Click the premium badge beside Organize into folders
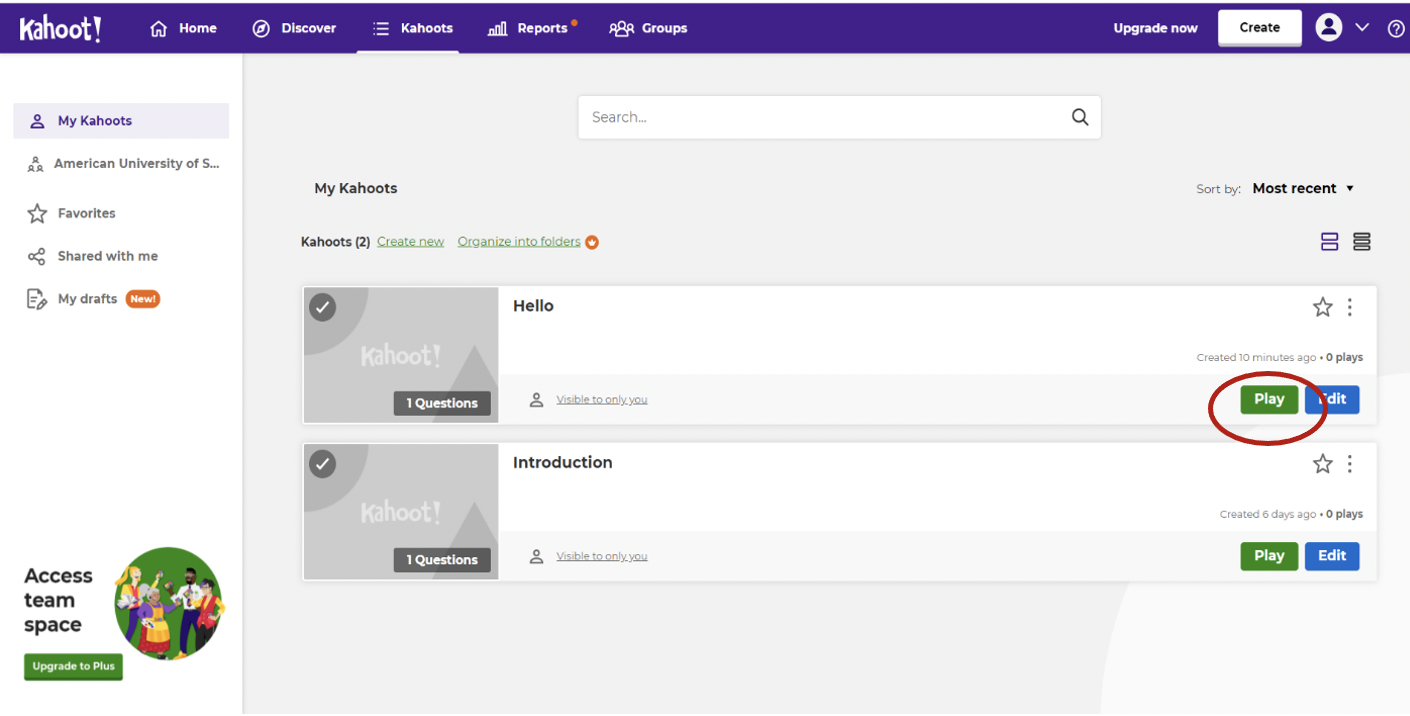This screenshot has width=1410, height=716. [x=592, y=242]
